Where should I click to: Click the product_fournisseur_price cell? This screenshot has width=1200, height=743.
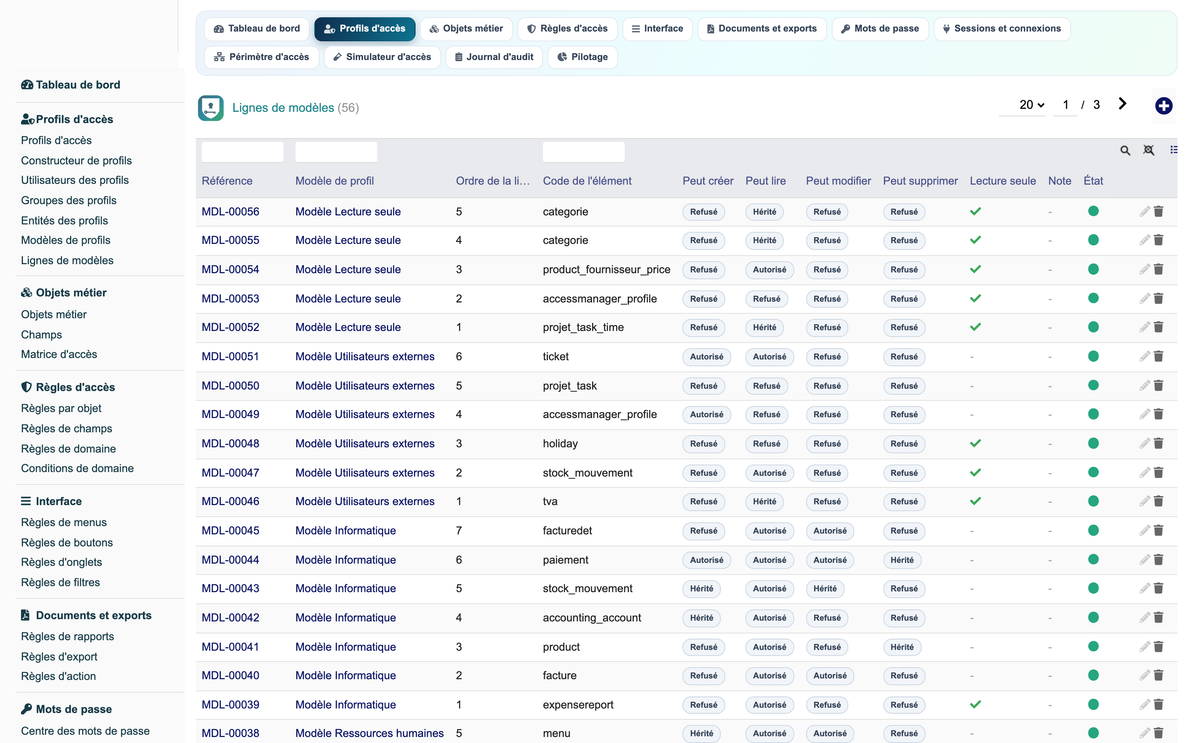(607, 270)
